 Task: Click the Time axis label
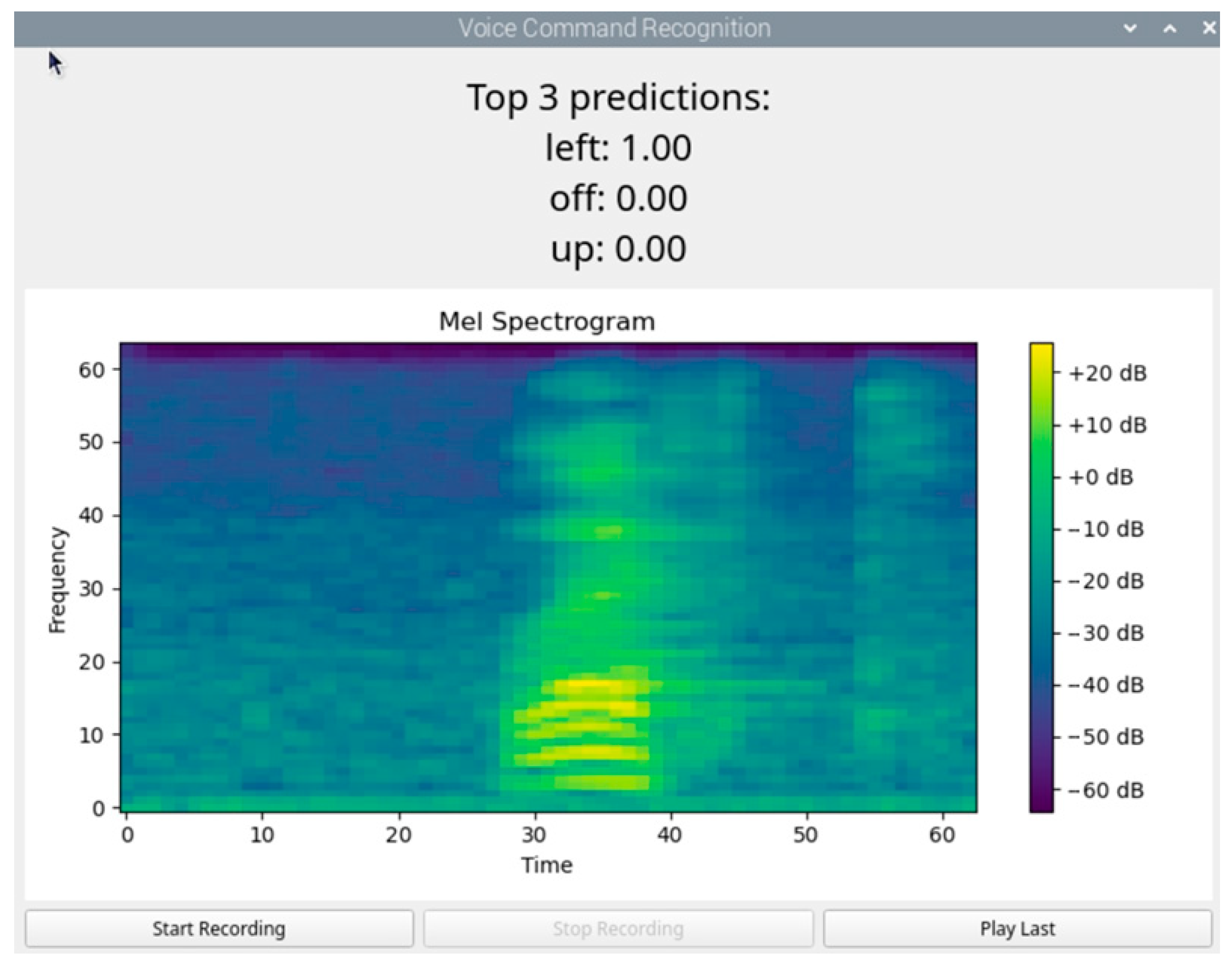[546, 865]
